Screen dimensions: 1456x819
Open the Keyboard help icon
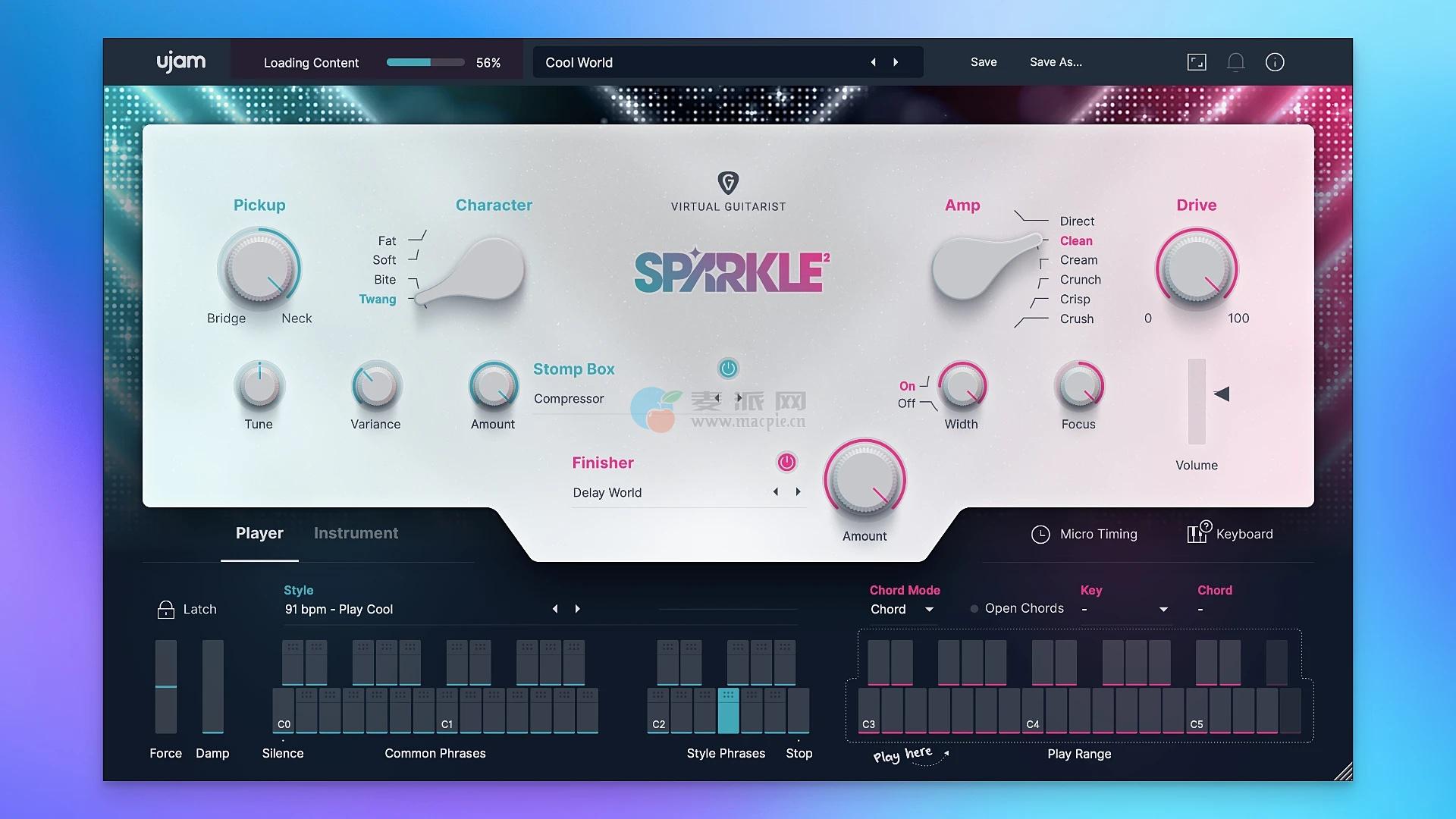coord(1198,533)
